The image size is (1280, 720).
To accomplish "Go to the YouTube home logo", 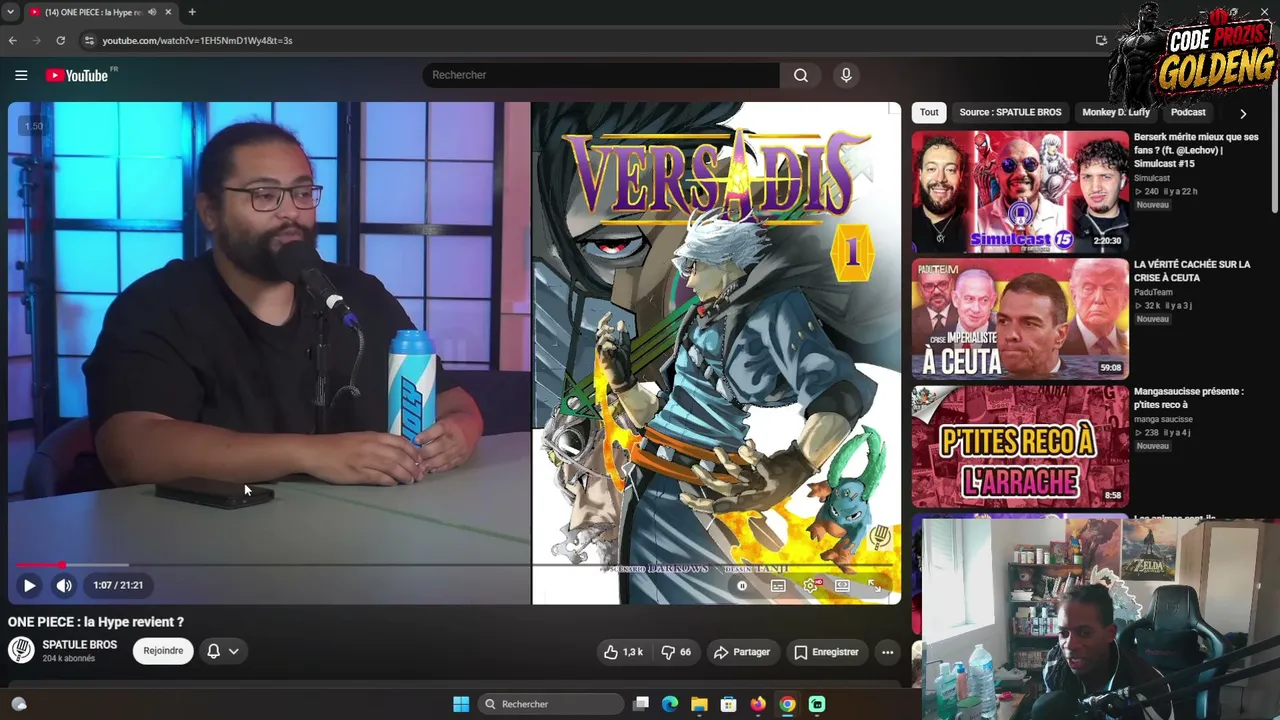I will click(77, 75).
